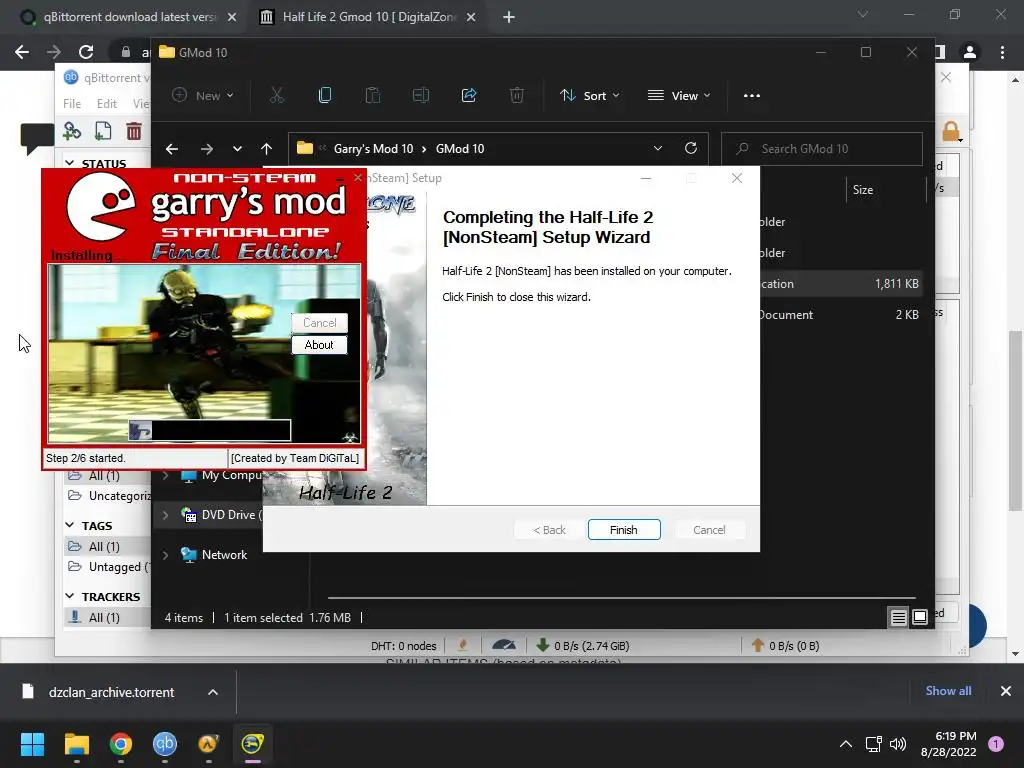Open qBittorrent Edit menu

(x=106, y=104)
